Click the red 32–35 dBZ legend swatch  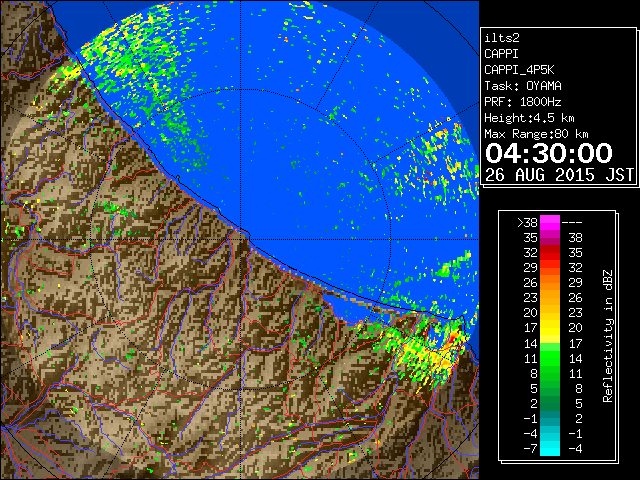pyautogui.click(x=550, y=253)
